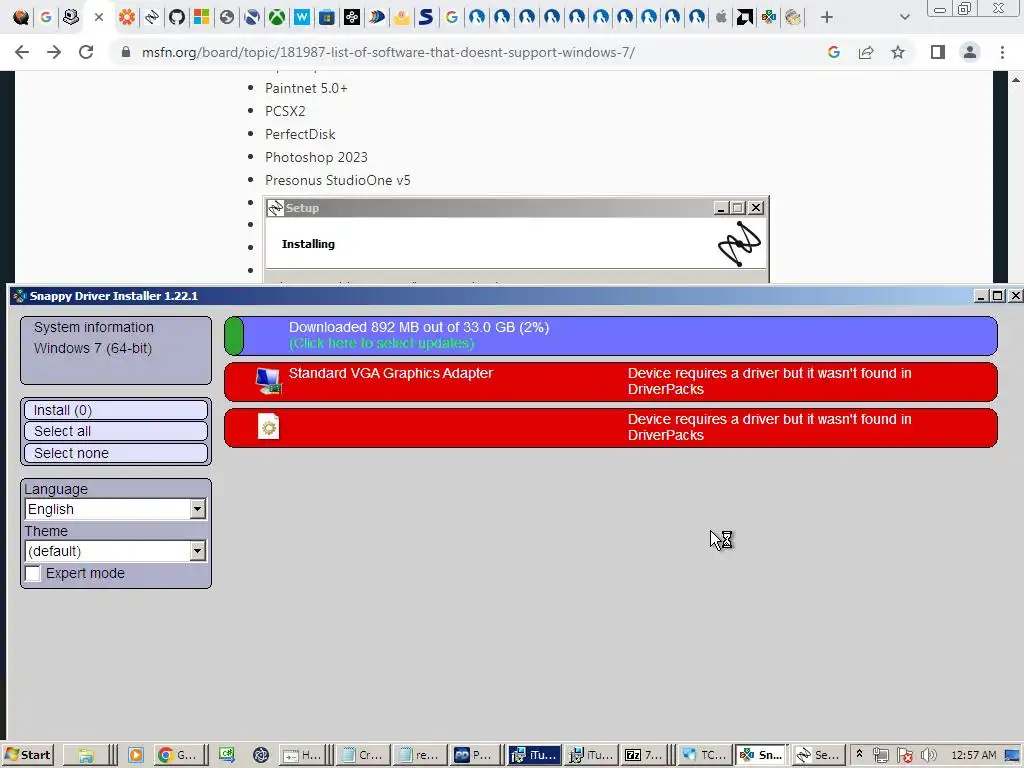Switch to the Xbox browser tab
Image resolution: width=1024 pixels, height=768 pixels.
[277, 17]
